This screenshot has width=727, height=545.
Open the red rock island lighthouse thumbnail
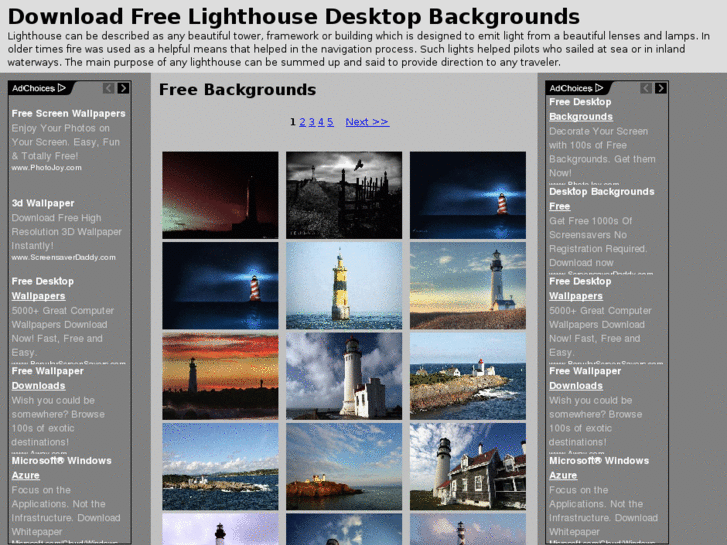coord(344,466)
